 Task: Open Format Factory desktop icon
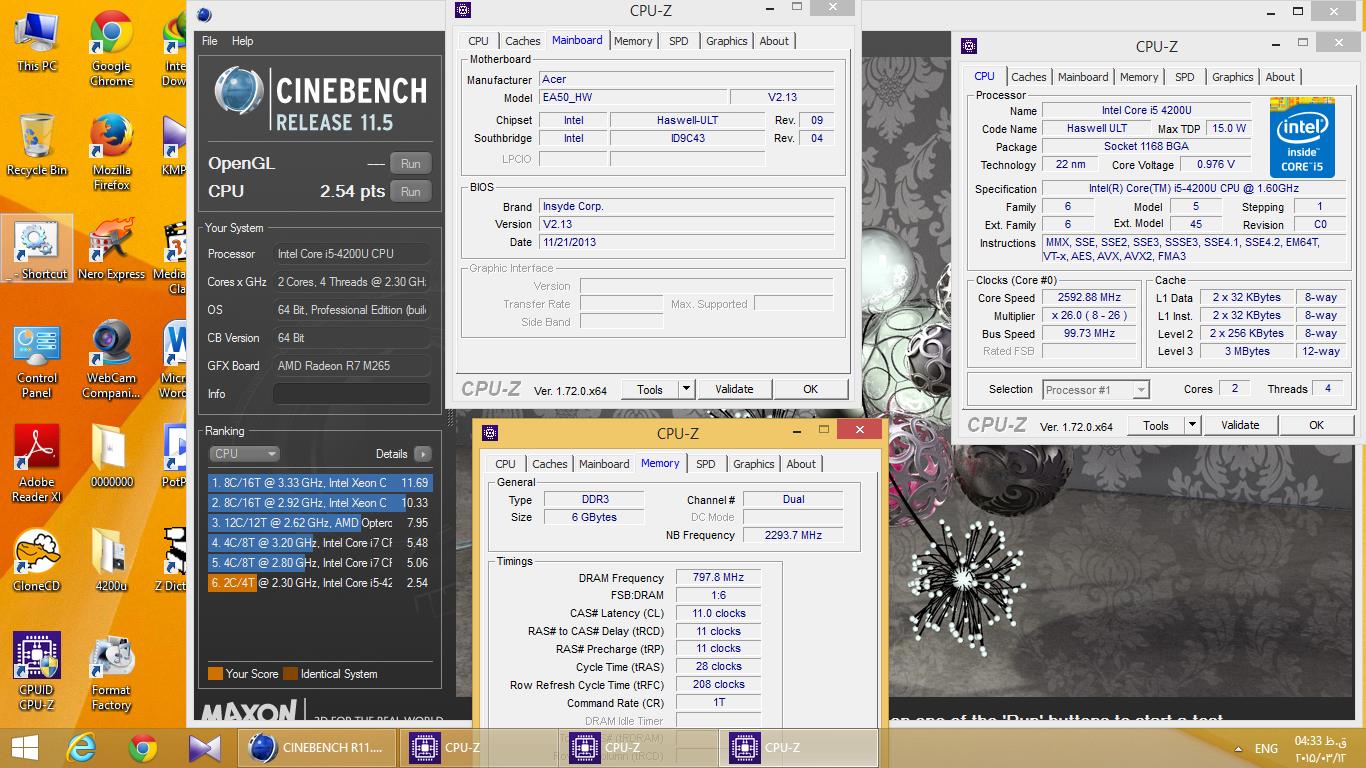(x=111, y=672)
